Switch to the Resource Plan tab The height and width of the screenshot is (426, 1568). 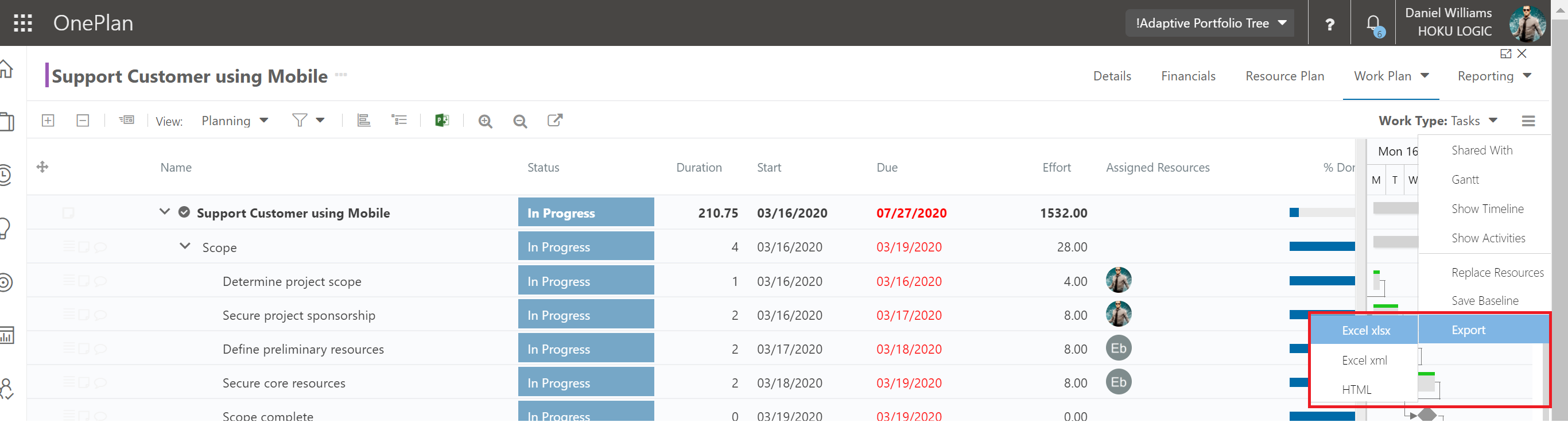tap(1284, 76)
